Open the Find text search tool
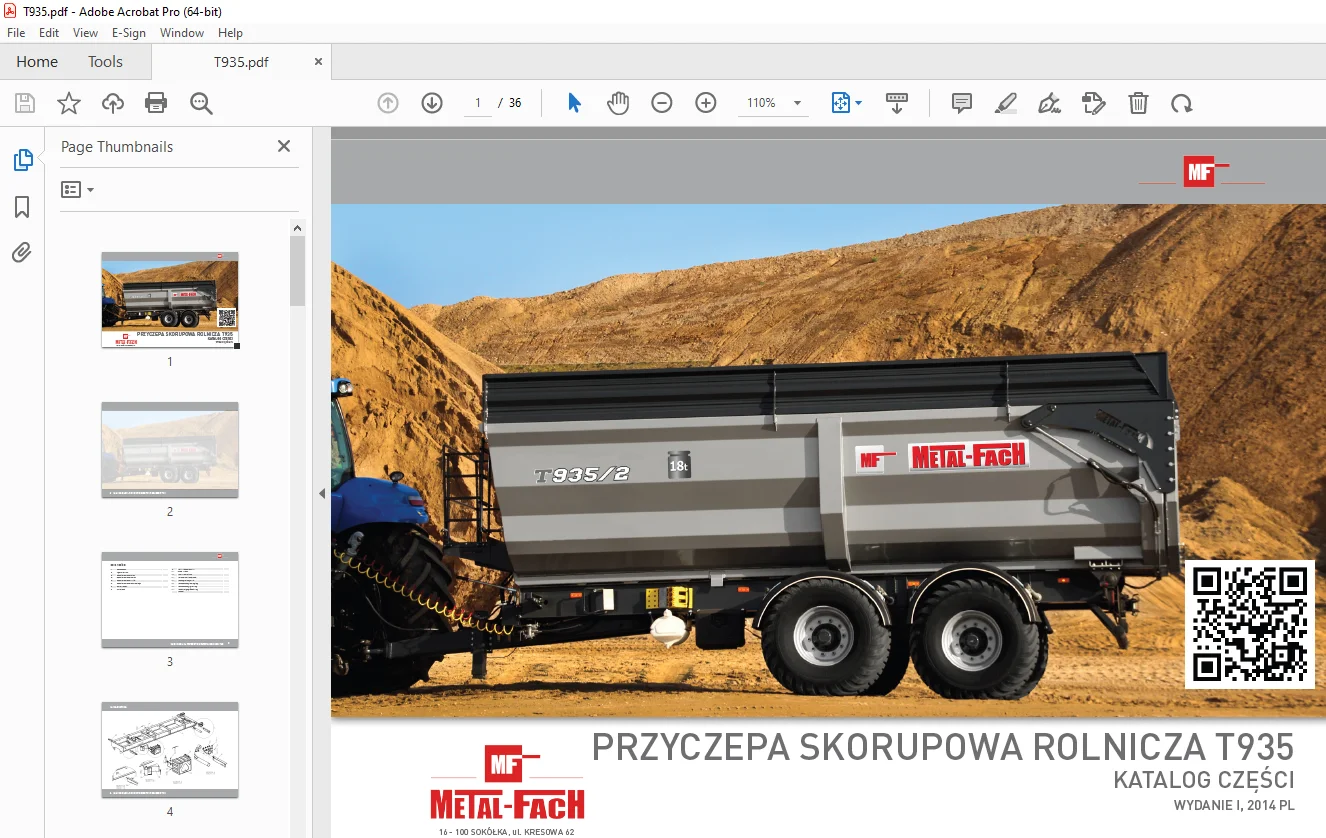1326x838 pixels. click(x=201, y=103)
